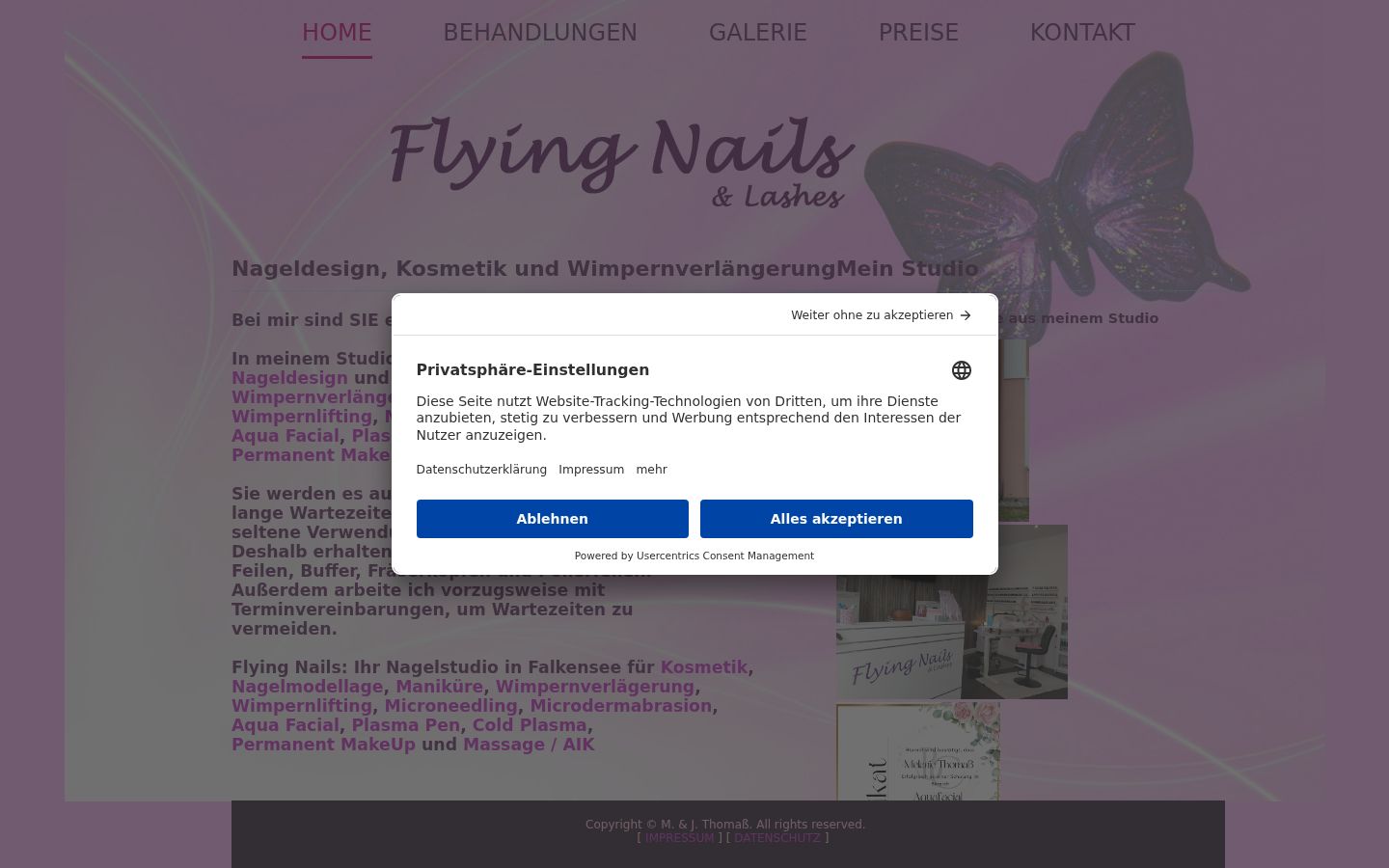
Task: Select PREISE in the navigation bar
Action: [x=918, y=33]
